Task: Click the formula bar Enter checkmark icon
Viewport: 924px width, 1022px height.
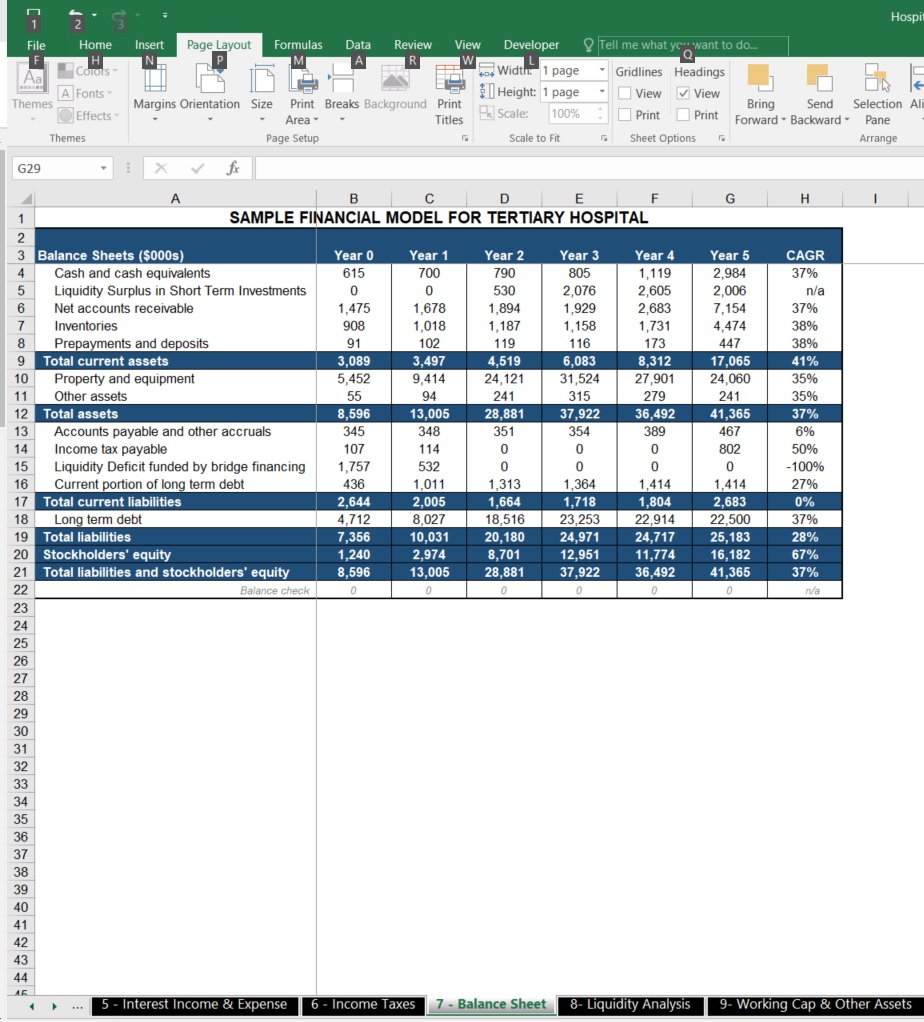Action: 197,168
